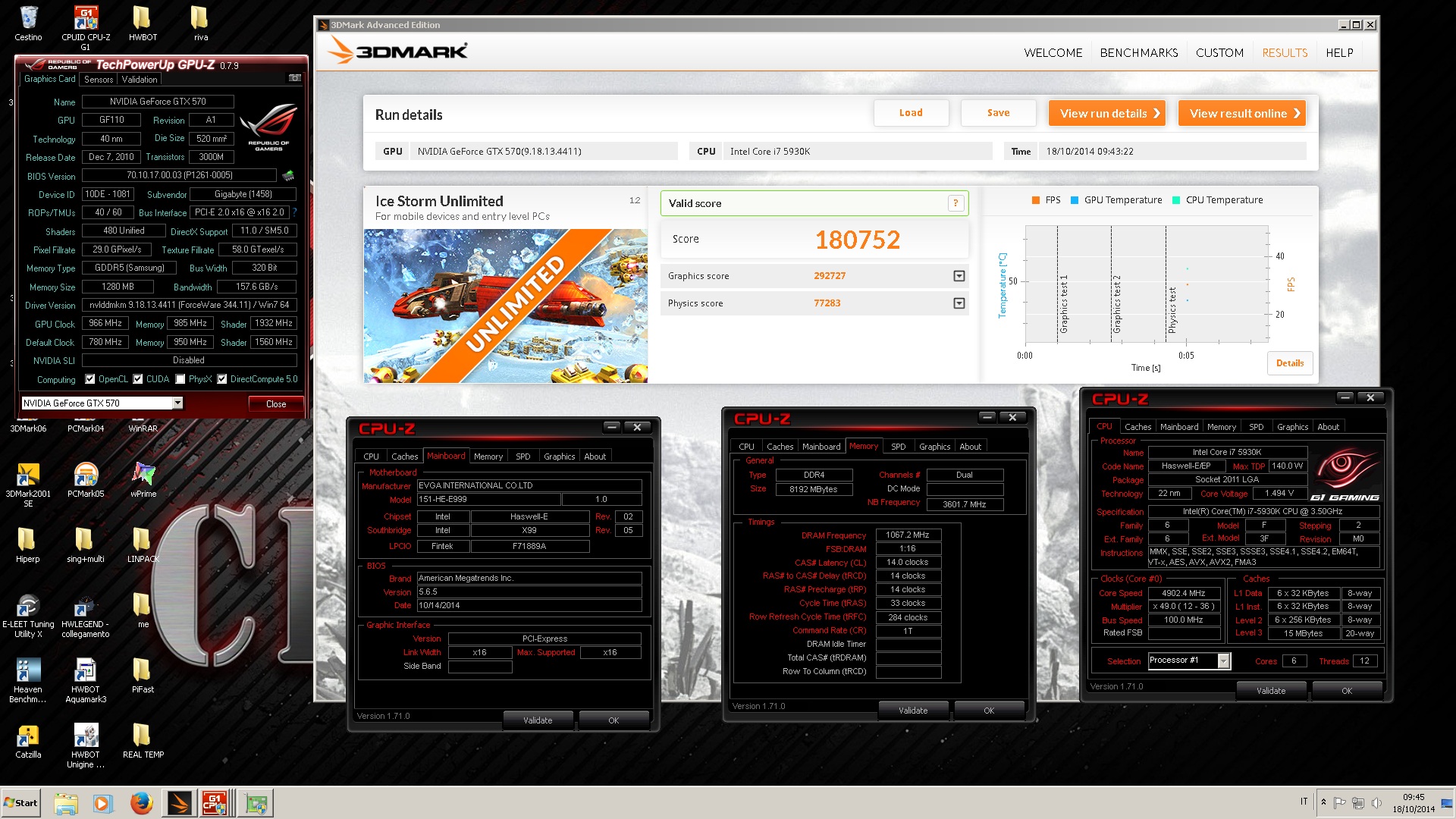
Task: Launch HWBOT Aquamark3 desktop shortcut
Action: (86, 681)
